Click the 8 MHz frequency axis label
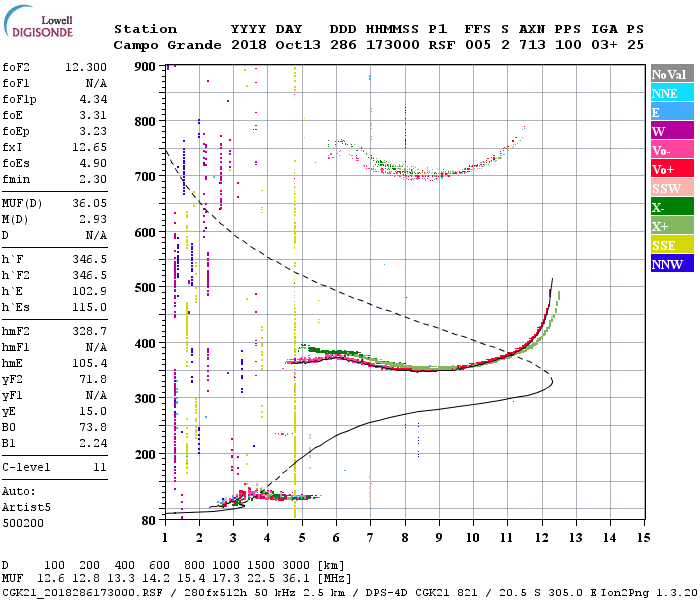This screenshot has height=600, width=700. [405, 538]
